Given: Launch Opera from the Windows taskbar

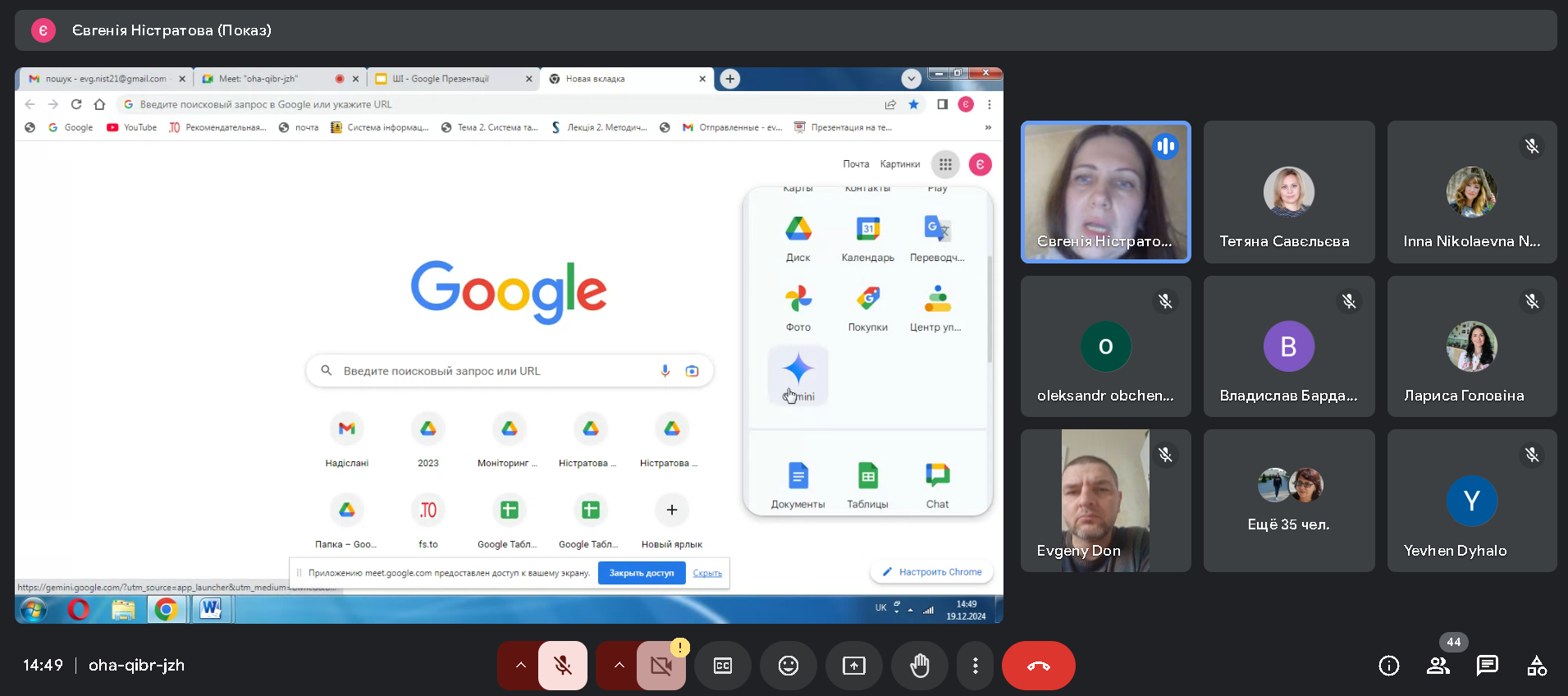Looking at the screenshot, I should [79, 610].
